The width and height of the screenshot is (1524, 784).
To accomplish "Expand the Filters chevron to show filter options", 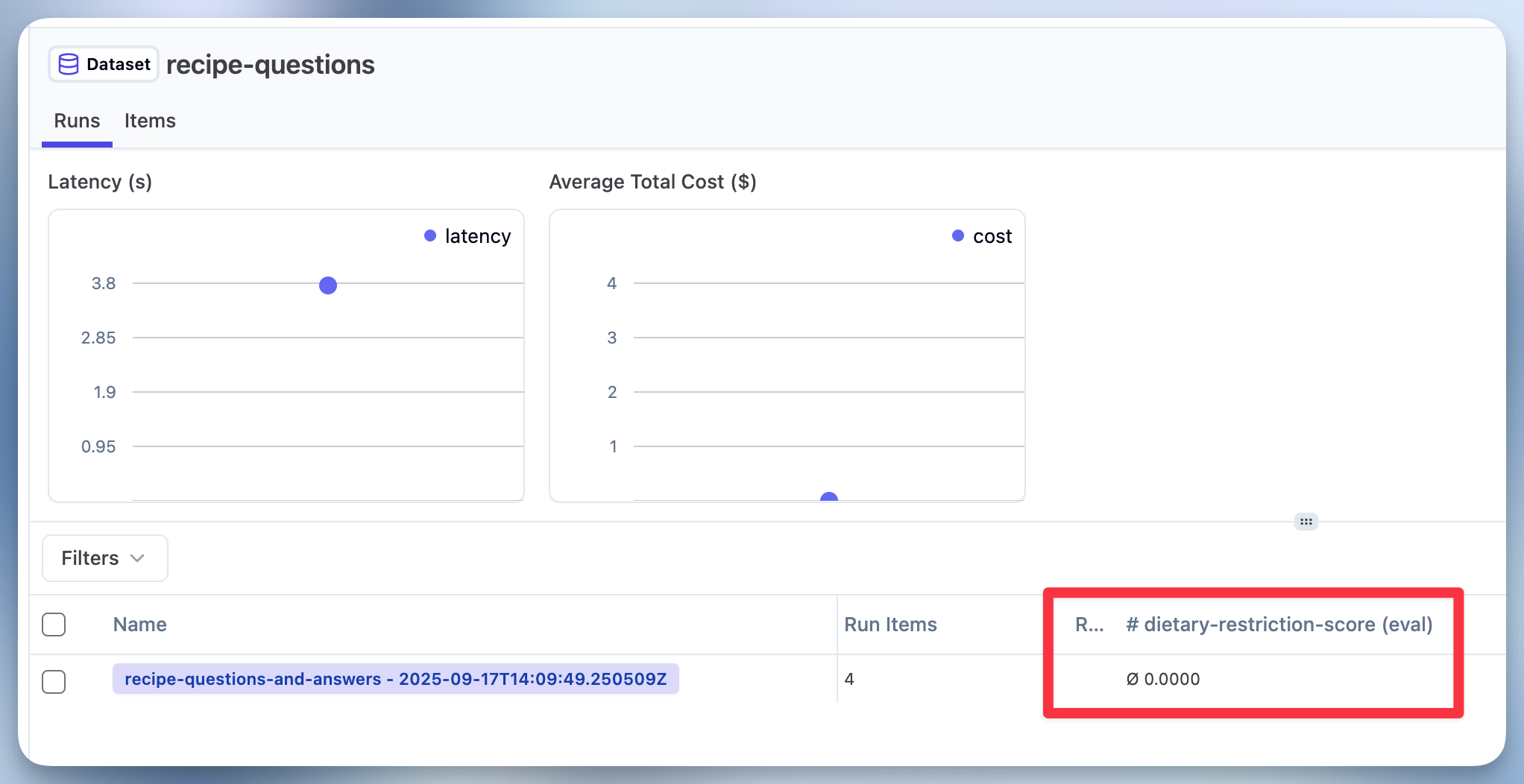I will point(138,557).
